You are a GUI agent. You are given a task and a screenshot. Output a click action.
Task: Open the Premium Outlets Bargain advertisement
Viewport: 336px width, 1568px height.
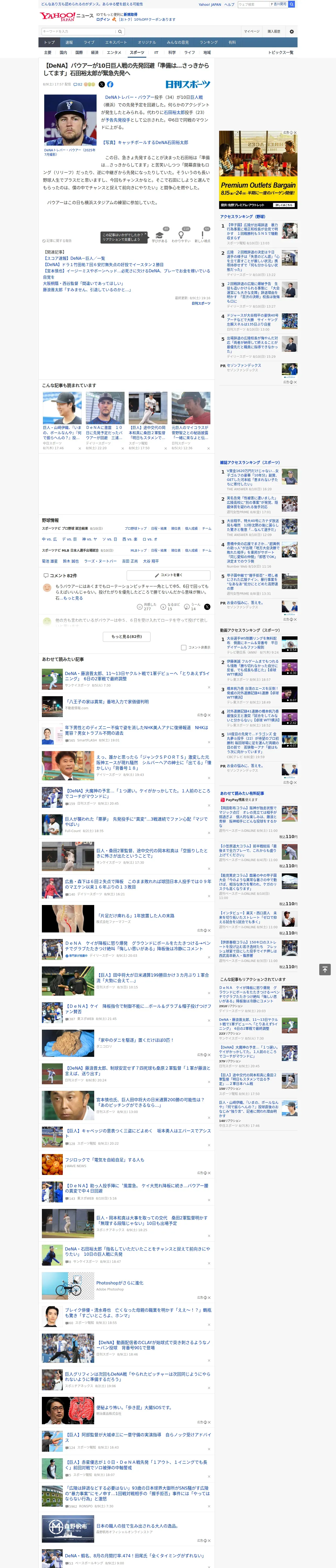(258, 169)
